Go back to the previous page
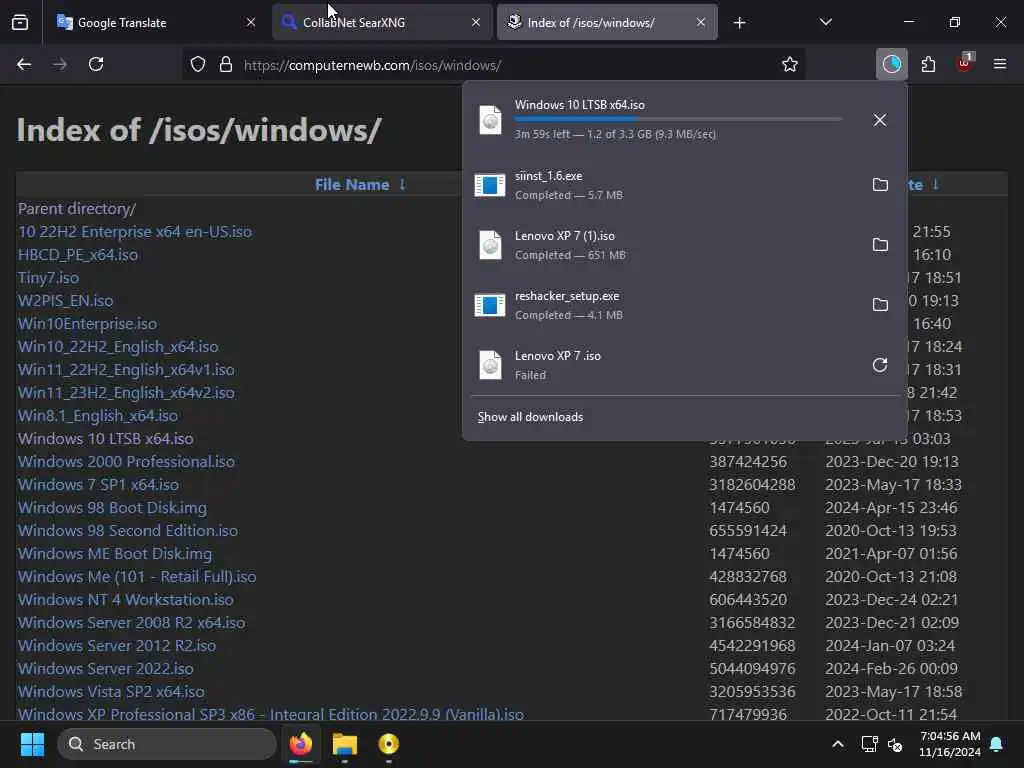Viewport: 1024px width, 768px height. 24,64
